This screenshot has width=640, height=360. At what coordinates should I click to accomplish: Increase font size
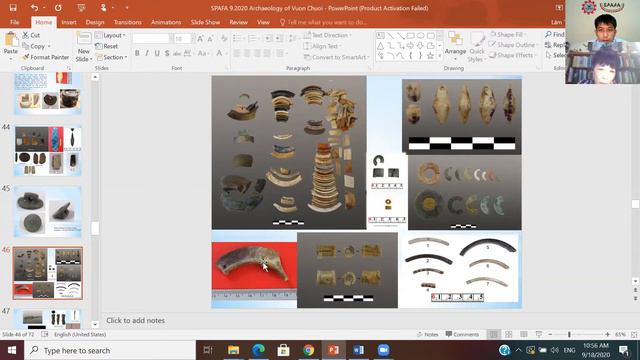[200, 39]
